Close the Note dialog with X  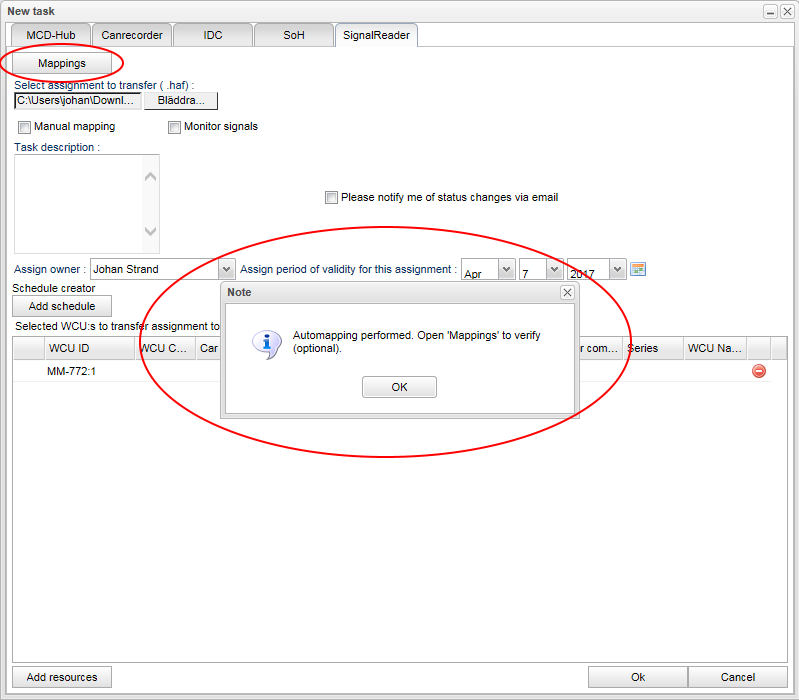coord(567,292)
